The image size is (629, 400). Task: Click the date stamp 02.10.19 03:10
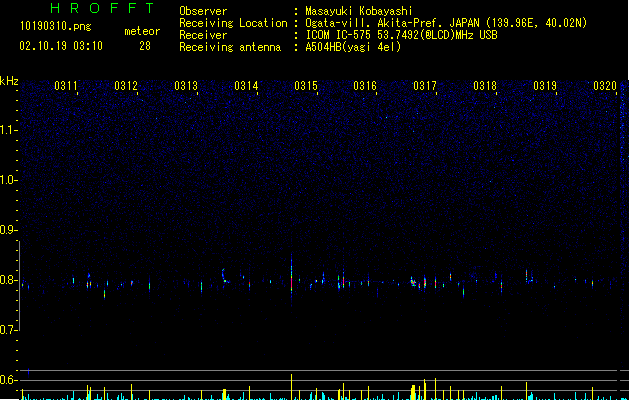(61, 46)
